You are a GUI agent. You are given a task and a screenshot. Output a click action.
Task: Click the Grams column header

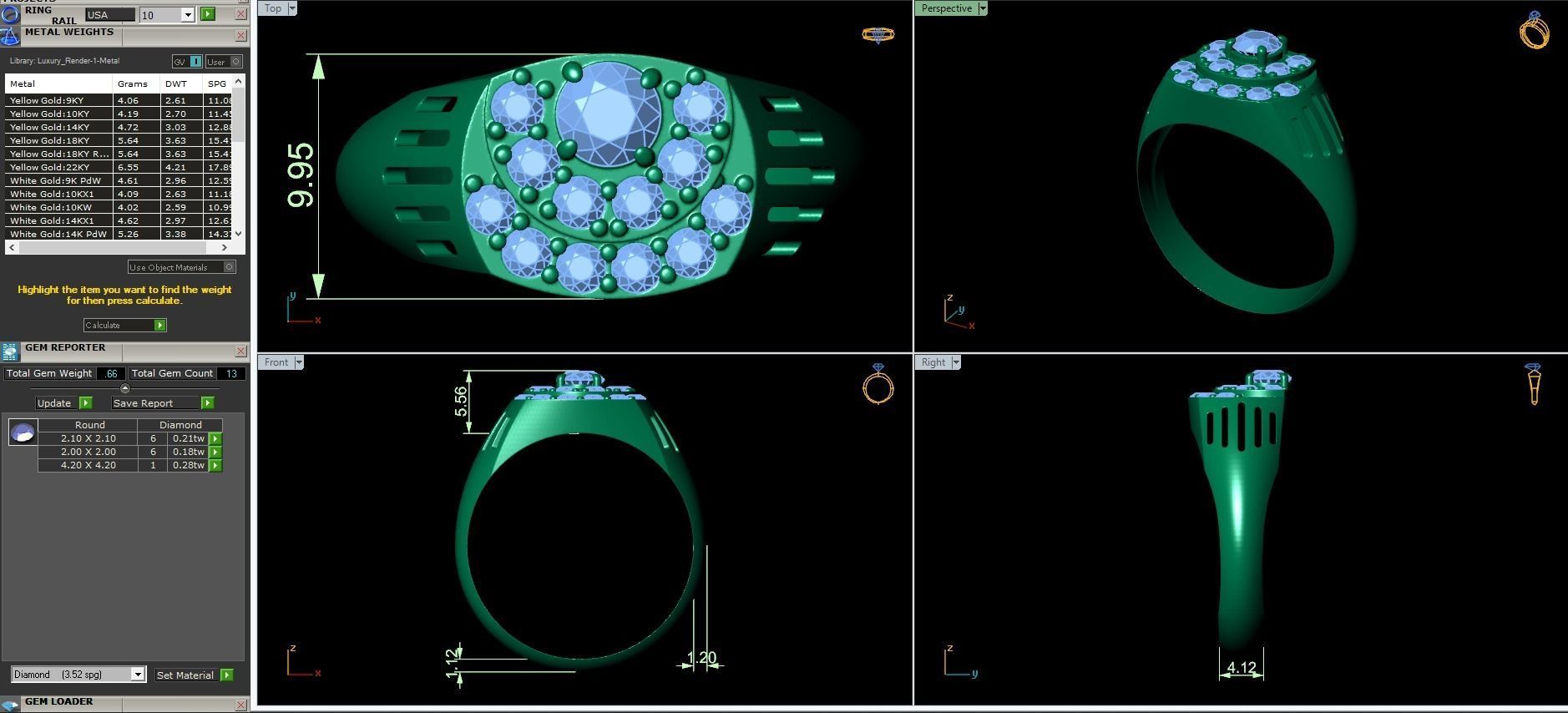pos(136,83)
